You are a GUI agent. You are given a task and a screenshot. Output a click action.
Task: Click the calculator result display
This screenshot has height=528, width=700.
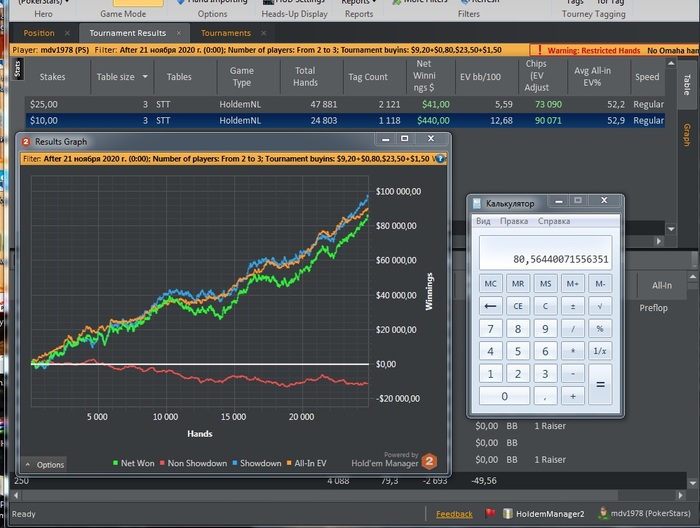pos(545,253)
